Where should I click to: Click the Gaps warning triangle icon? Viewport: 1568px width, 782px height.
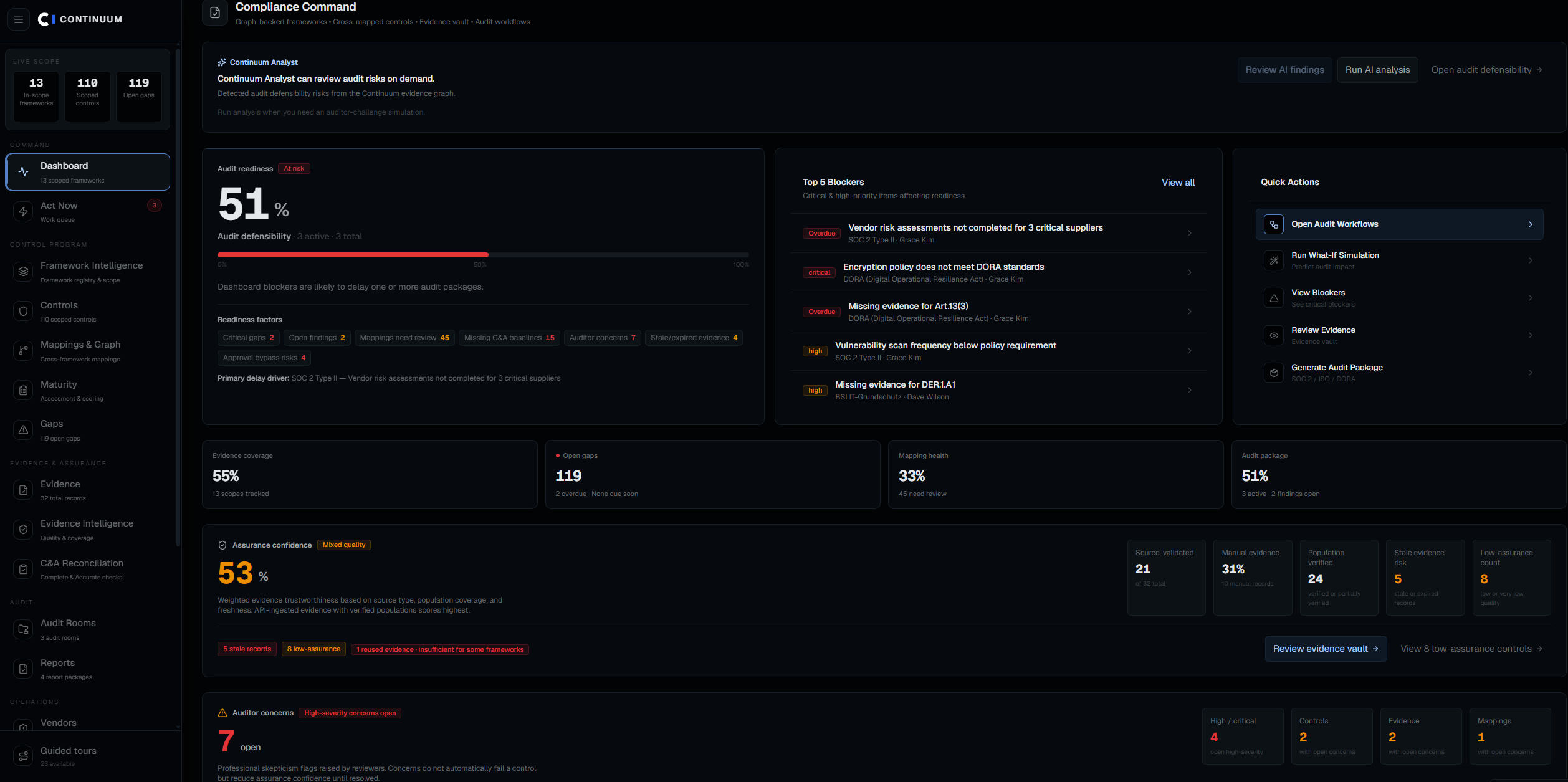(23, 430)
